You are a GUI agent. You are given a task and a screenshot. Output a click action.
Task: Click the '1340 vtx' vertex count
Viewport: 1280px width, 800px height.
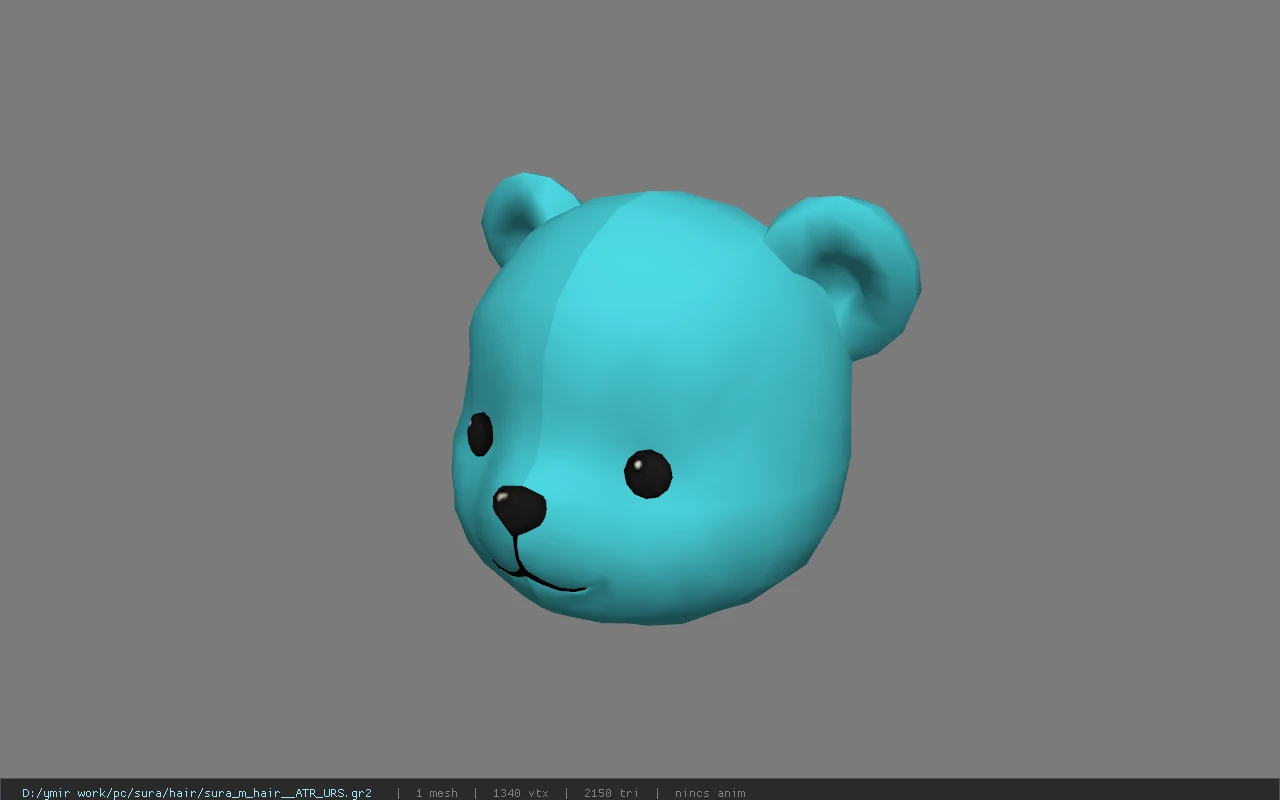tap(520, 793)
